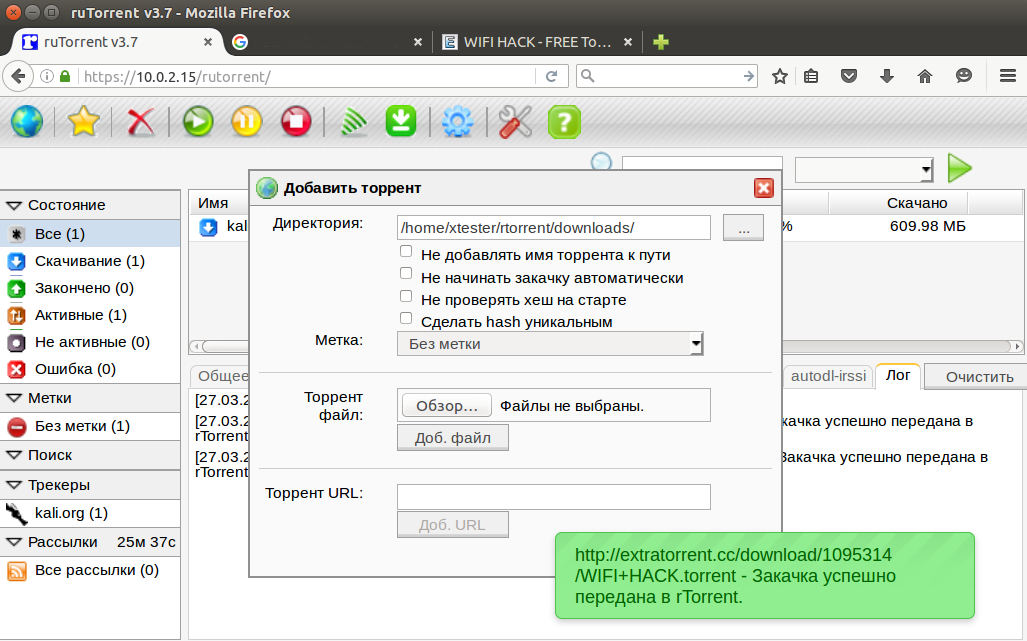1027x641 pixels.
Task: Filter by Активные (1) torrents
Action: coord(90,315)
